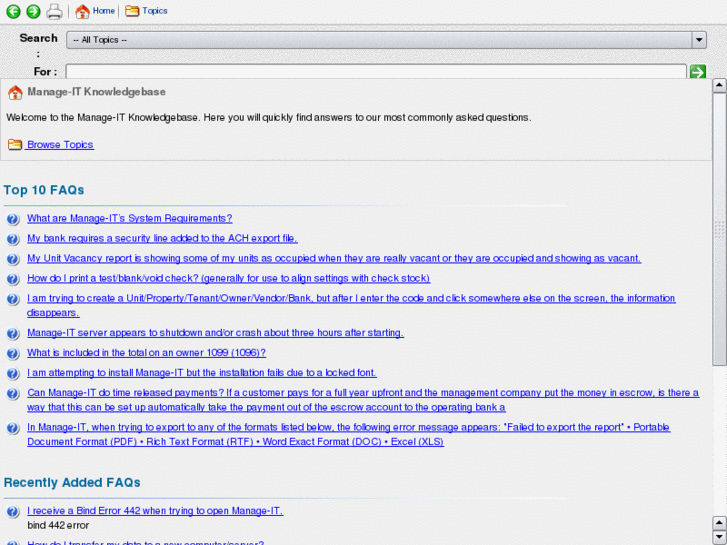Click the green search Go arrow button
This screenshot has height=545, width=727.
tap(698, 71)
